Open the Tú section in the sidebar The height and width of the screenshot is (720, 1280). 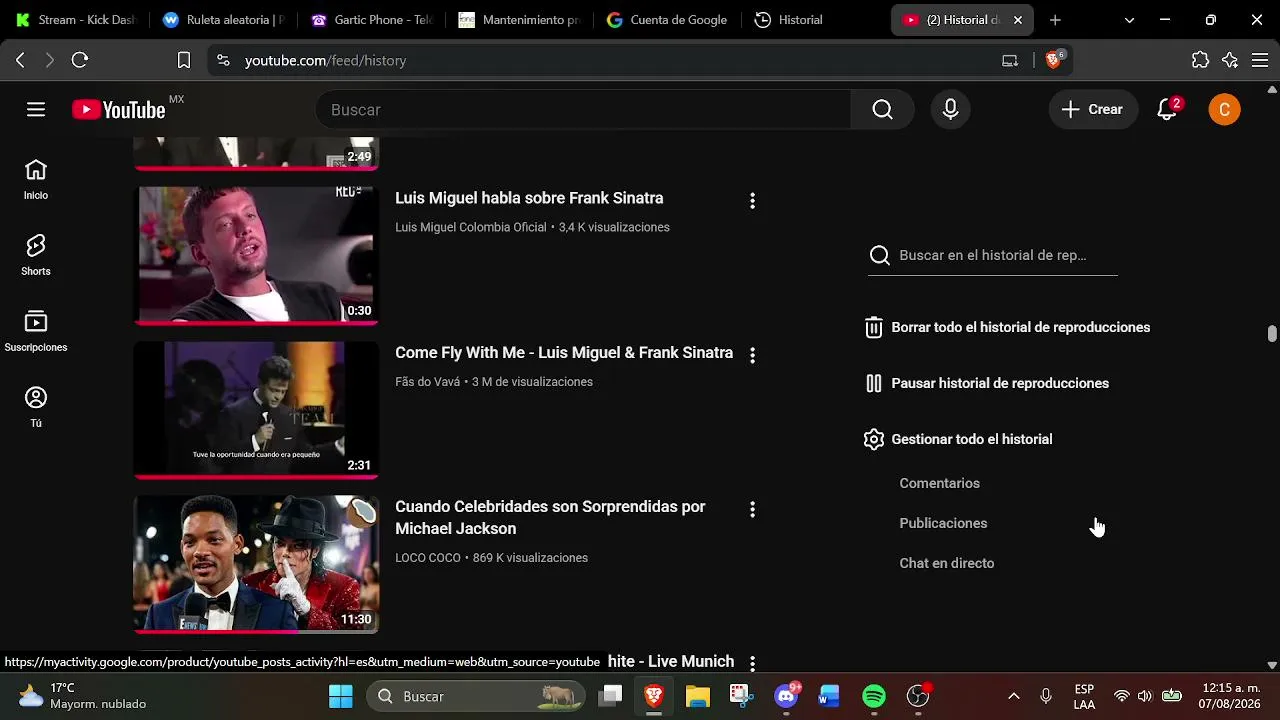pyautogui.click(x=36, y=408)
